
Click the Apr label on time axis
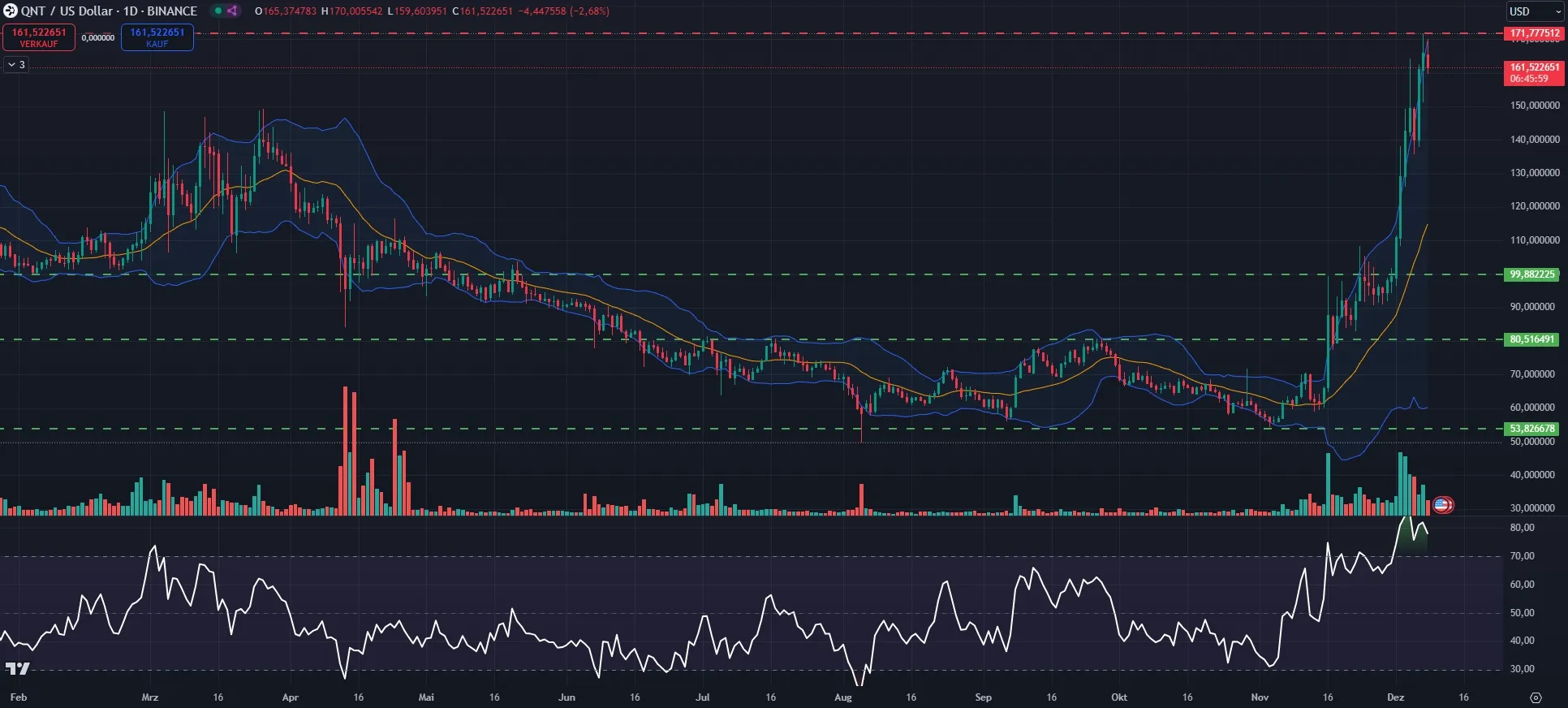point(291,697)
